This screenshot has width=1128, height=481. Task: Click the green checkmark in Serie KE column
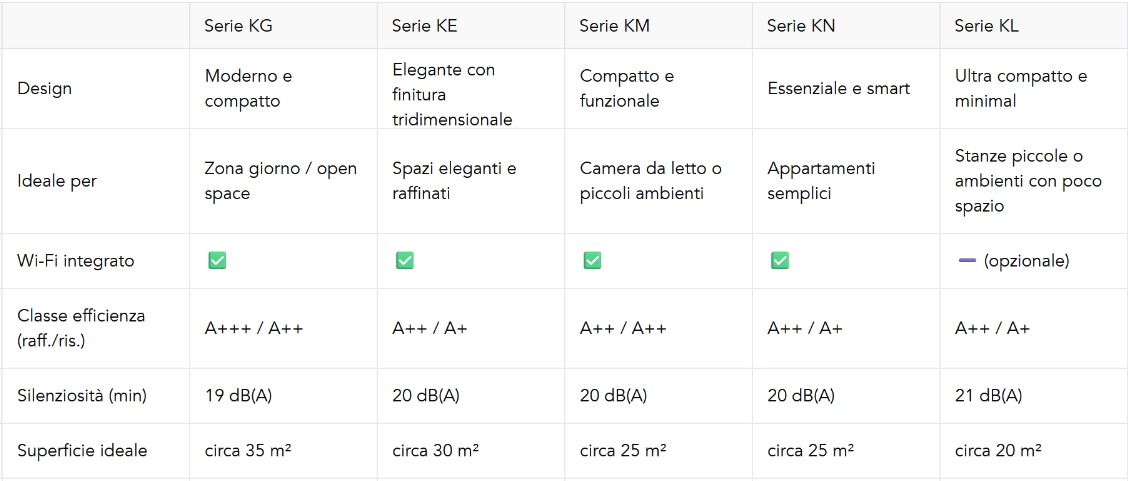click(x=404, y=261)
